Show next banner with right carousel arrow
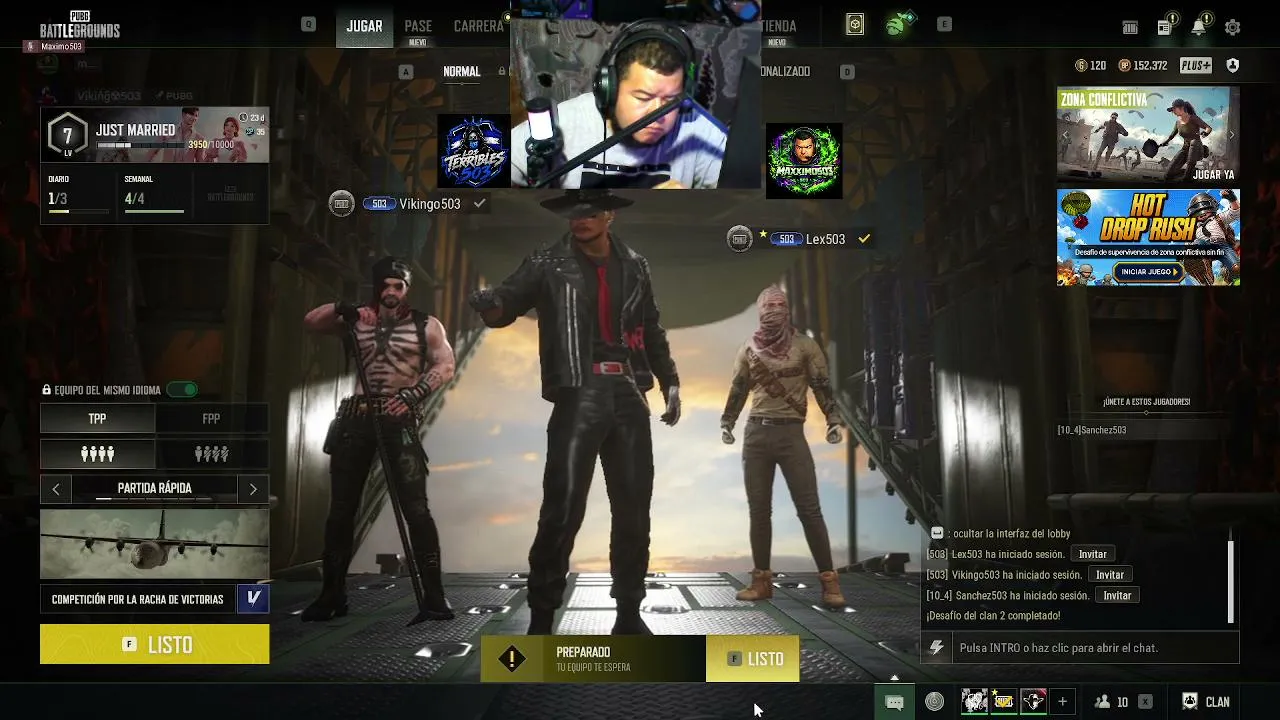1280x720 pixels. [1231, 134]
